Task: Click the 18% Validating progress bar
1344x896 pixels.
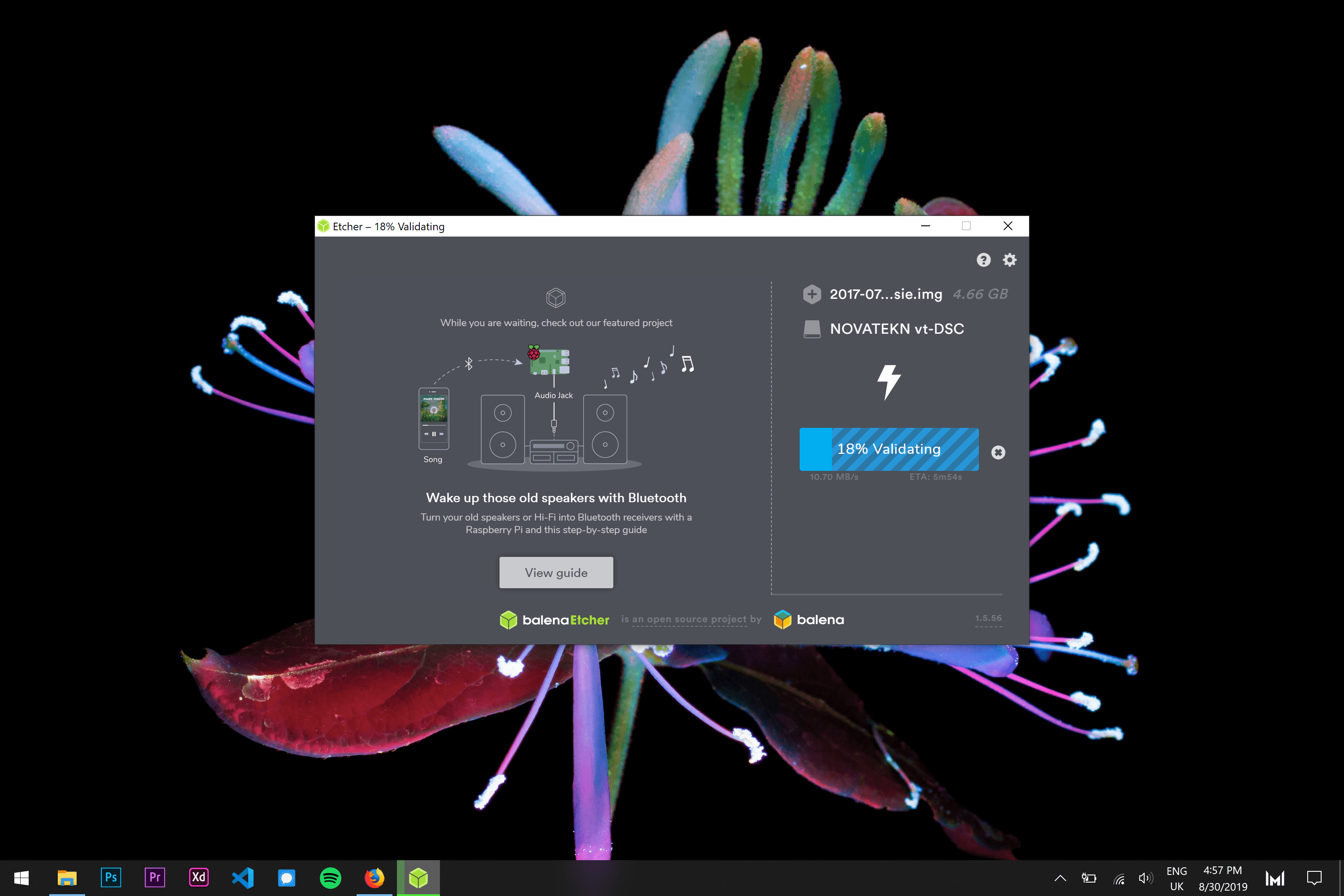Action: (x=888, y=449)
